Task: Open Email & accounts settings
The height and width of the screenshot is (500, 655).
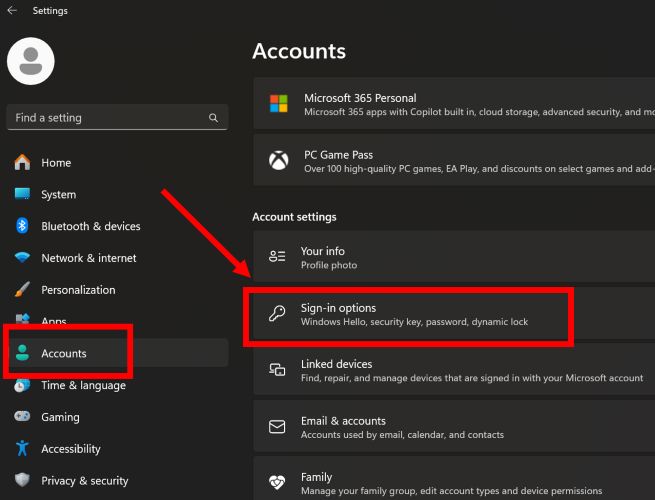Action: point(452,427)
